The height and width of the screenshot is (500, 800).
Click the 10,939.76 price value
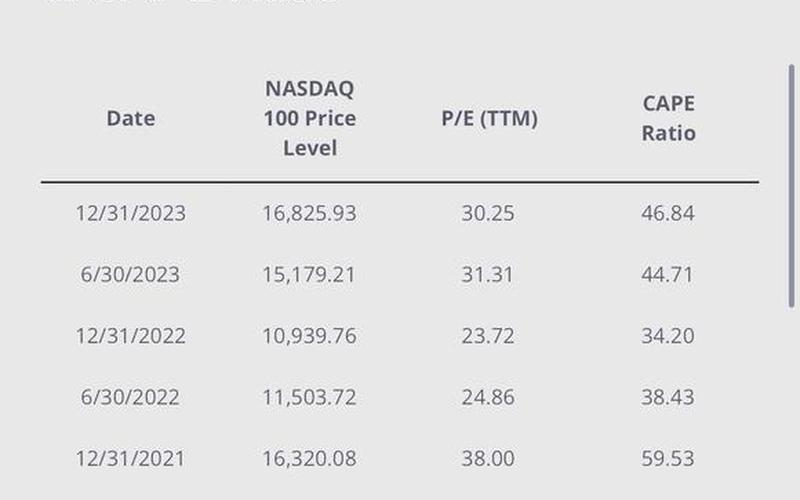tap(309, 336)
